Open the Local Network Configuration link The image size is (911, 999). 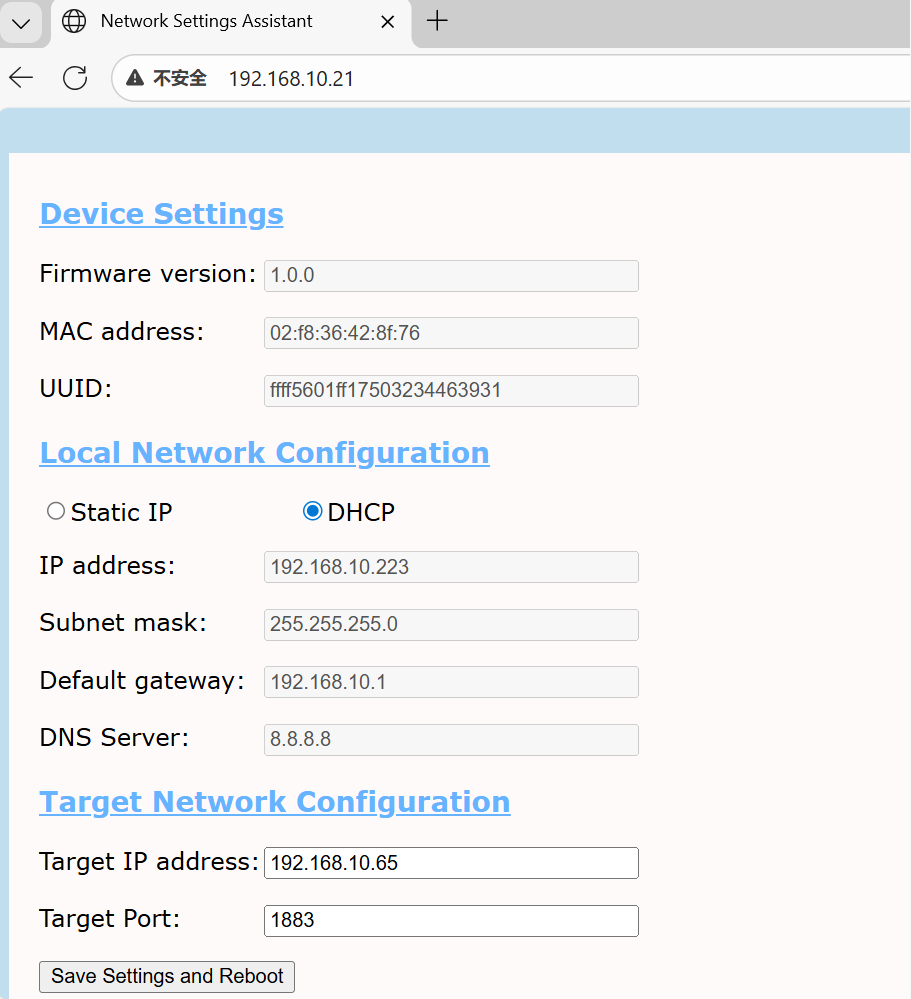coord(264,452)
